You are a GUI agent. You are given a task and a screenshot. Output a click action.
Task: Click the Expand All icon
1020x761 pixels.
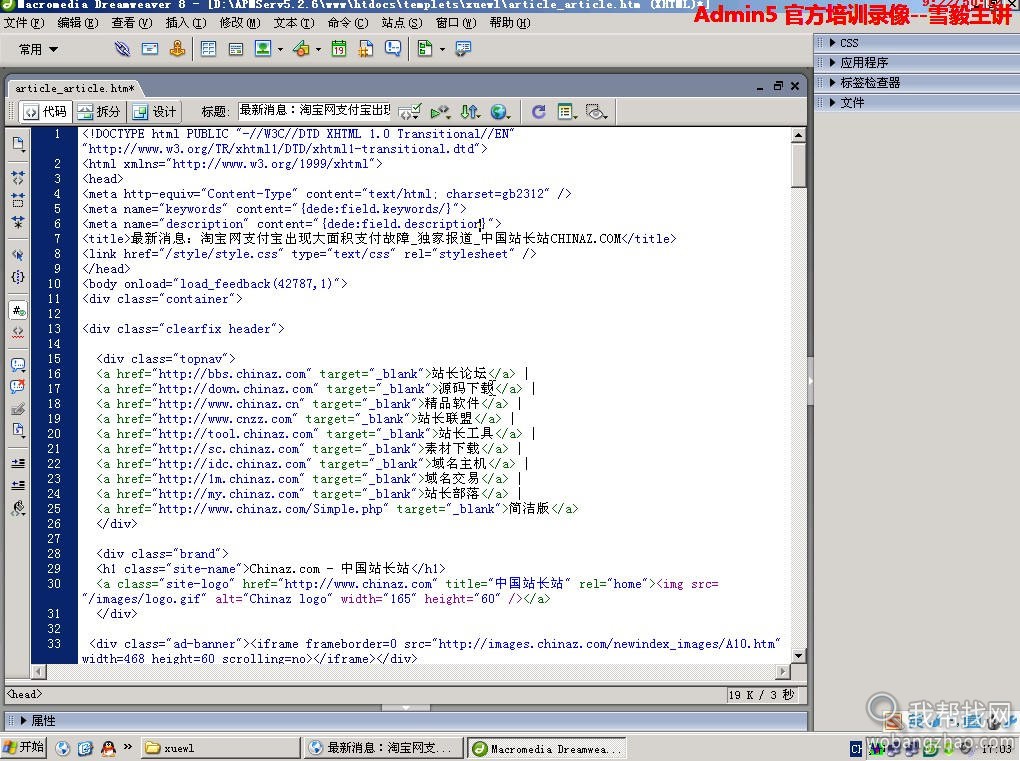(18, 222)
